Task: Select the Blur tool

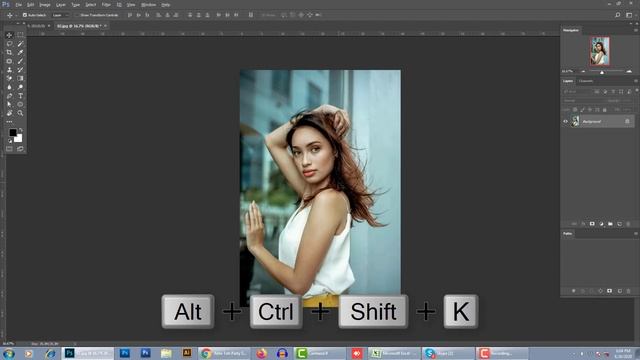Action: pyautogui.click(x=9, y=87)
